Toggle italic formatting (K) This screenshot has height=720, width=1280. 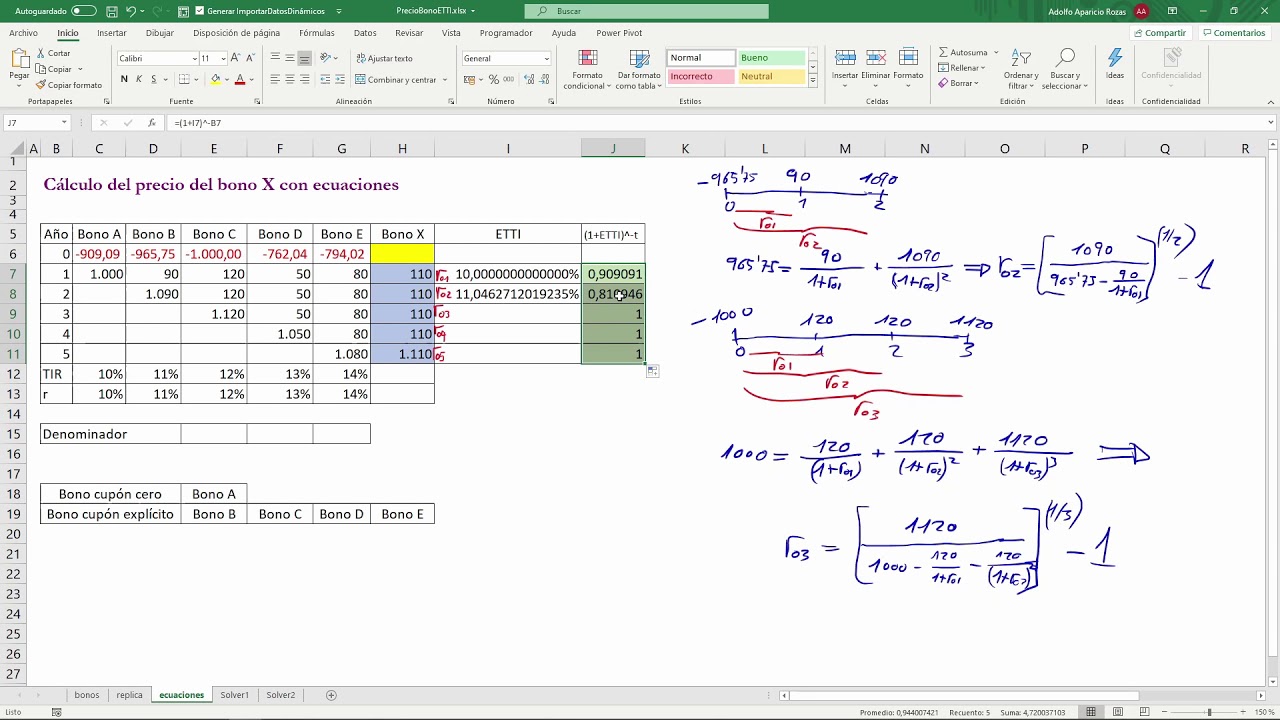pos(139,79)
